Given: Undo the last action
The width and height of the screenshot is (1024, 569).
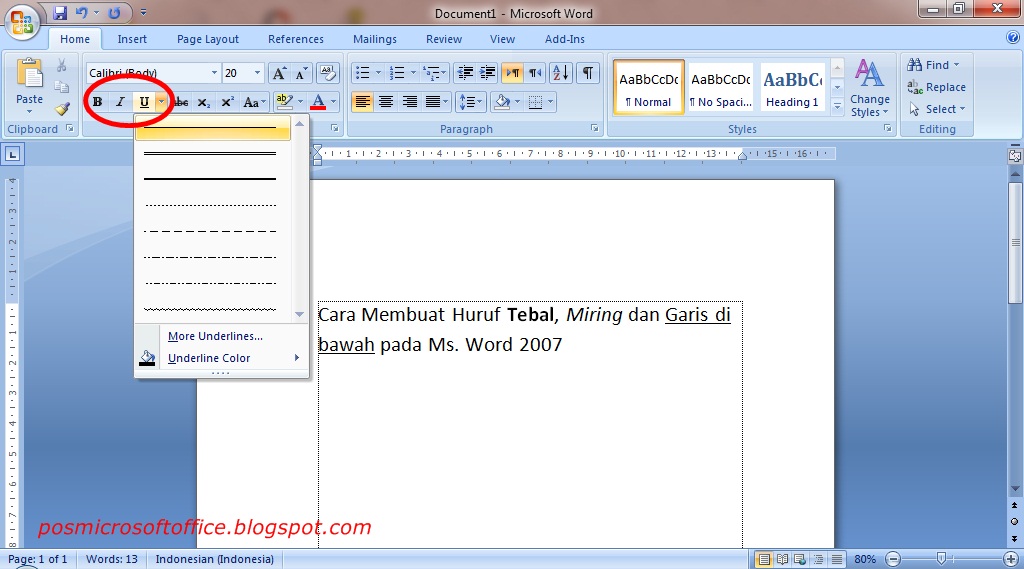Looking at the screenshot, I should (81, 12).
